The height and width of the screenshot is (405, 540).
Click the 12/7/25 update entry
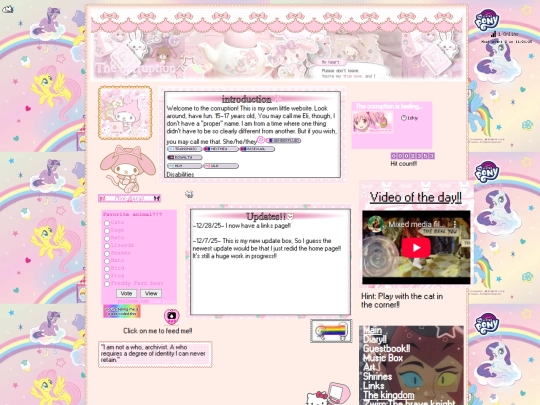[x=267, y=248]
